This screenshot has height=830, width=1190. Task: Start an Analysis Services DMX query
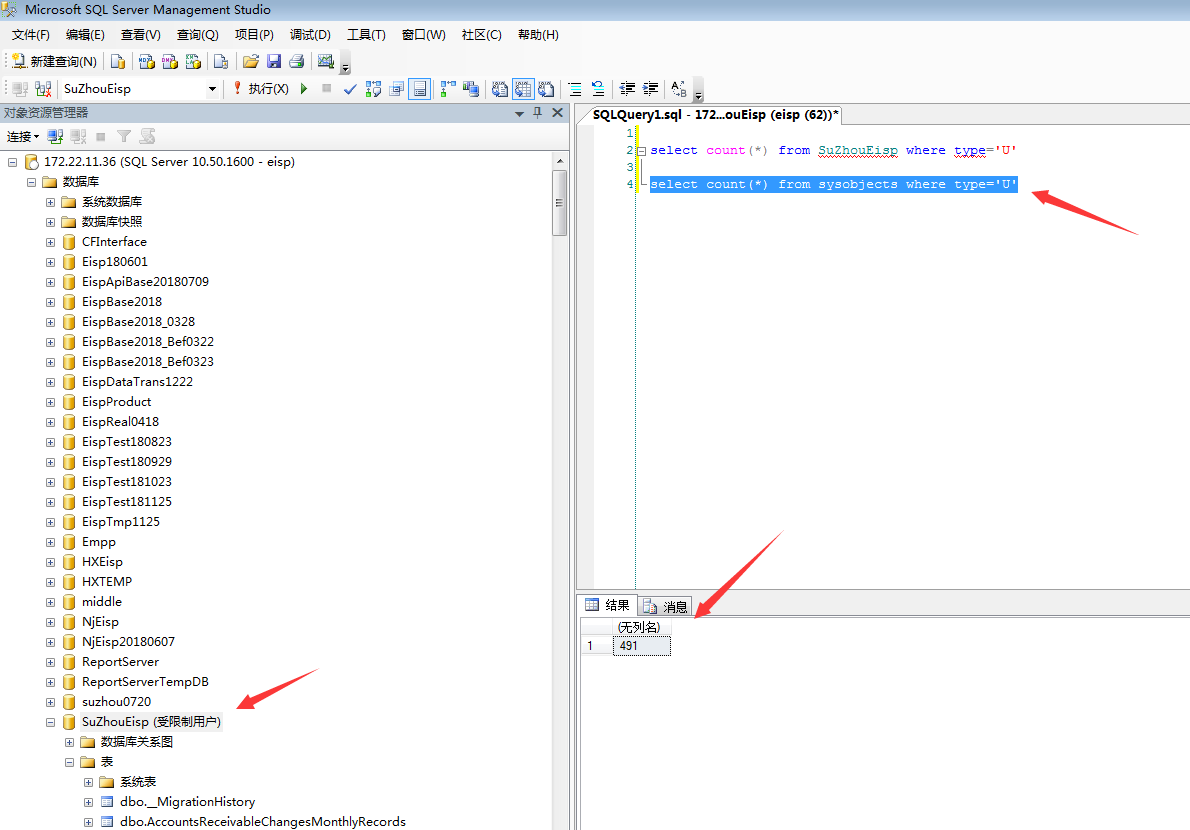pos(170,61)
